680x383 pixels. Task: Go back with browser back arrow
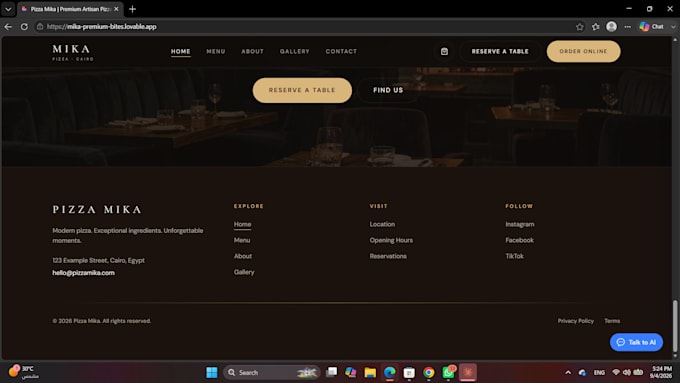(x=8, y=26)
